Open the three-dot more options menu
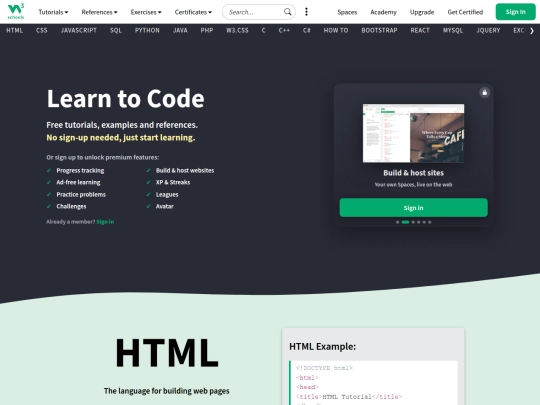540x405 pixels. [306, 12]
